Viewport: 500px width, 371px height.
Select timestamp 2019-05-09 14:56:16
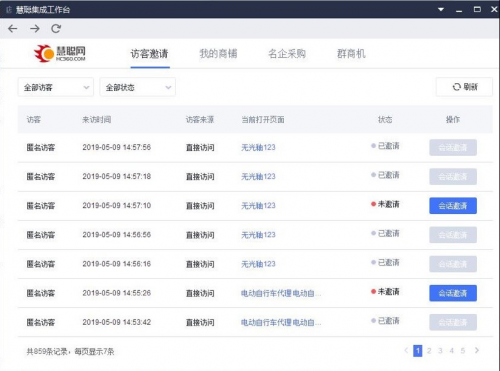(x=117, y=264)
